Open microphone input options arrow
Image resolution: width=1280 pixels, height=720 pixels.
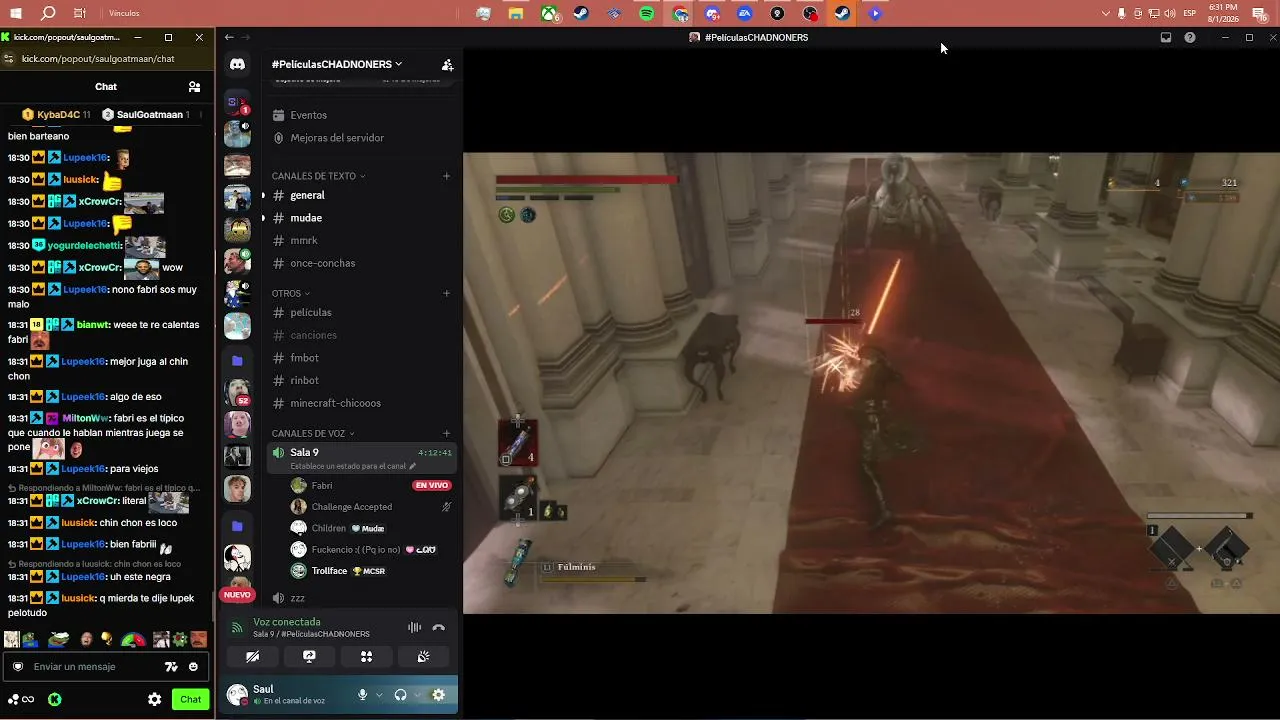pos(379,695)
